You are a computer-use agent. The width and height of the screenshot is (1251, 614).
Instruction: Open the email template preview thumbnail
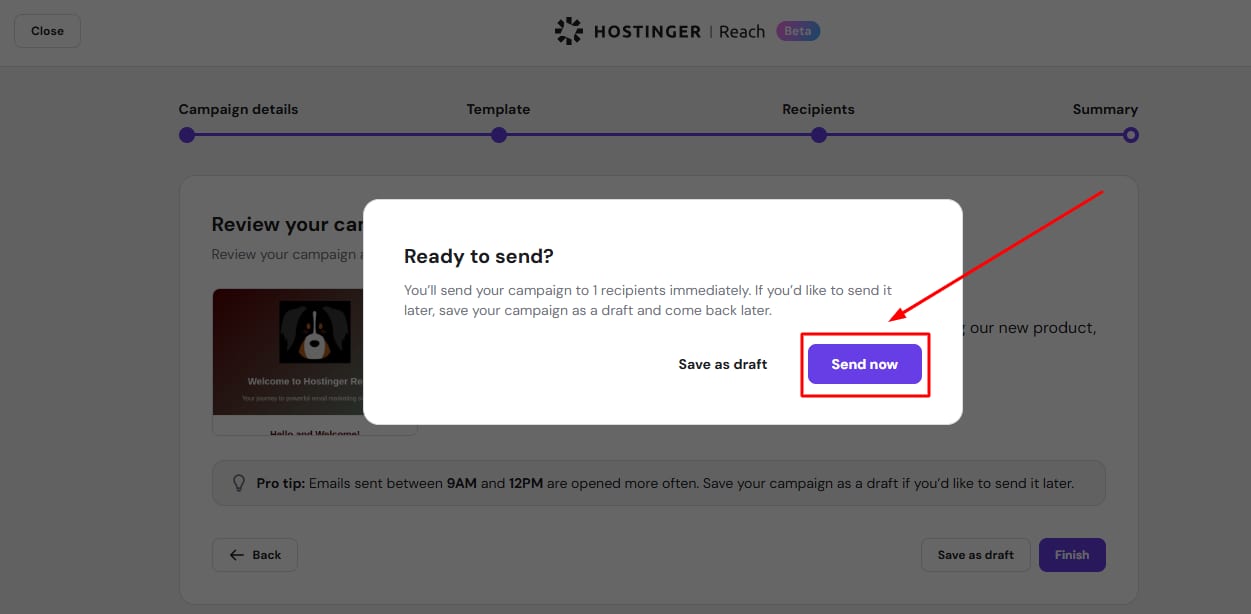coord(315,362)
